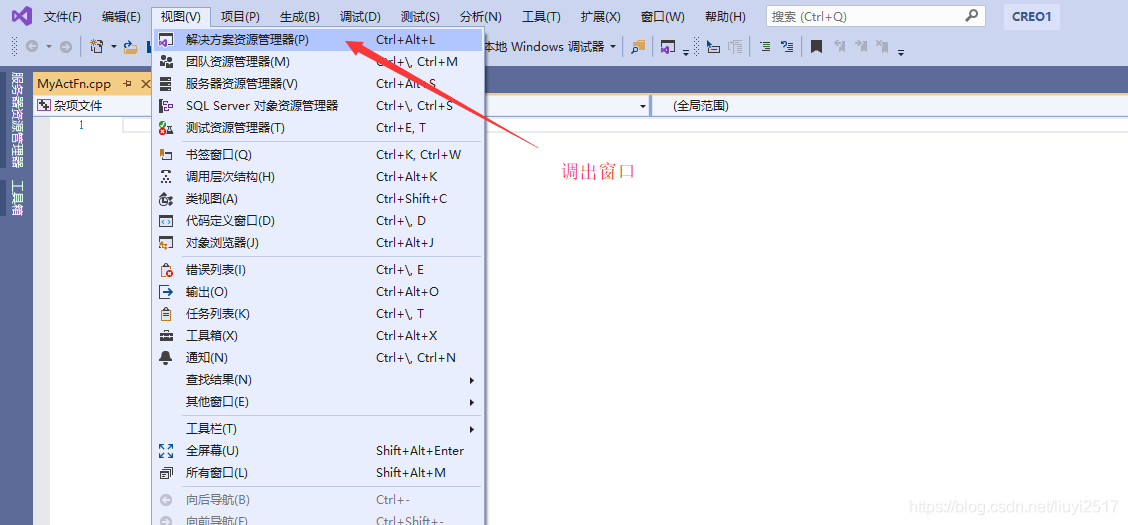This screenshot has width=1128, height=525.
Task: Open the 杂项文件 dropdown arrow
Action: (643, 106)
